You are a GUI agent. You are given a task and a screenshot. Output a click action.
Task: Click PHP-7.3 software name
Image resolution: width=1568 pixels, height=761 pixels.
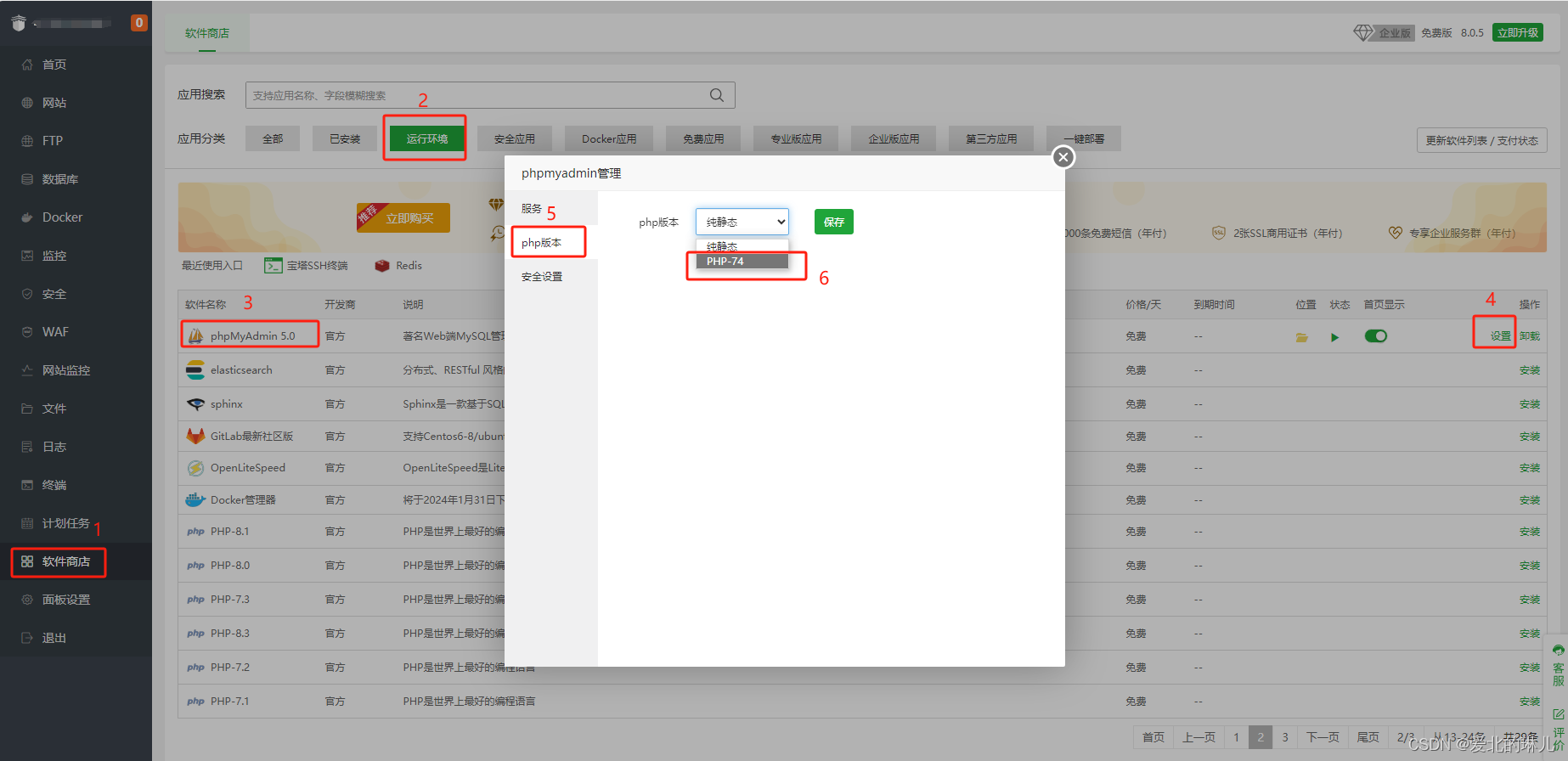[230, 600]
